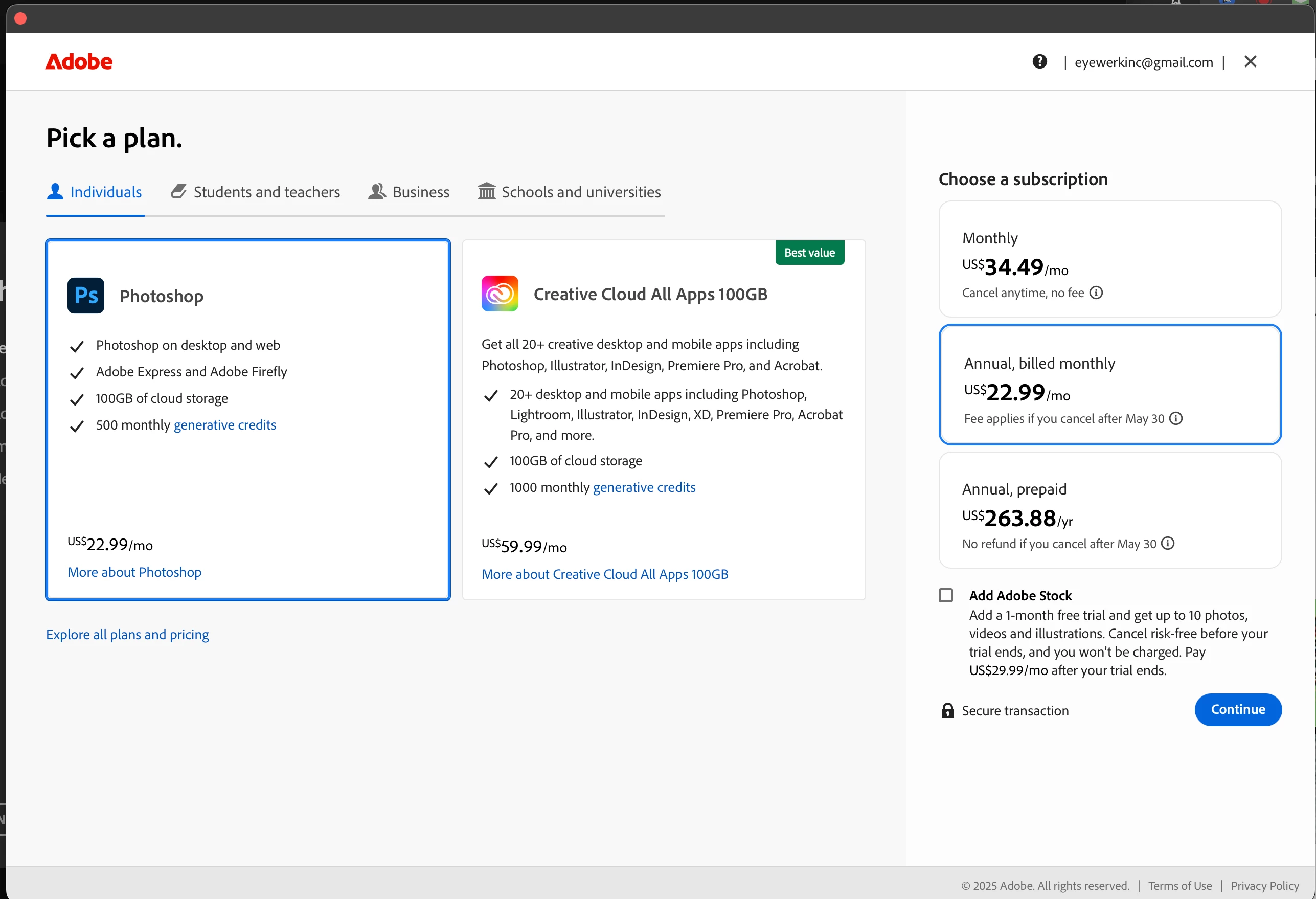Viewport: 1316px width, 899px height.
Task: Open More about Photoshop link
Action: coord(134,572)
